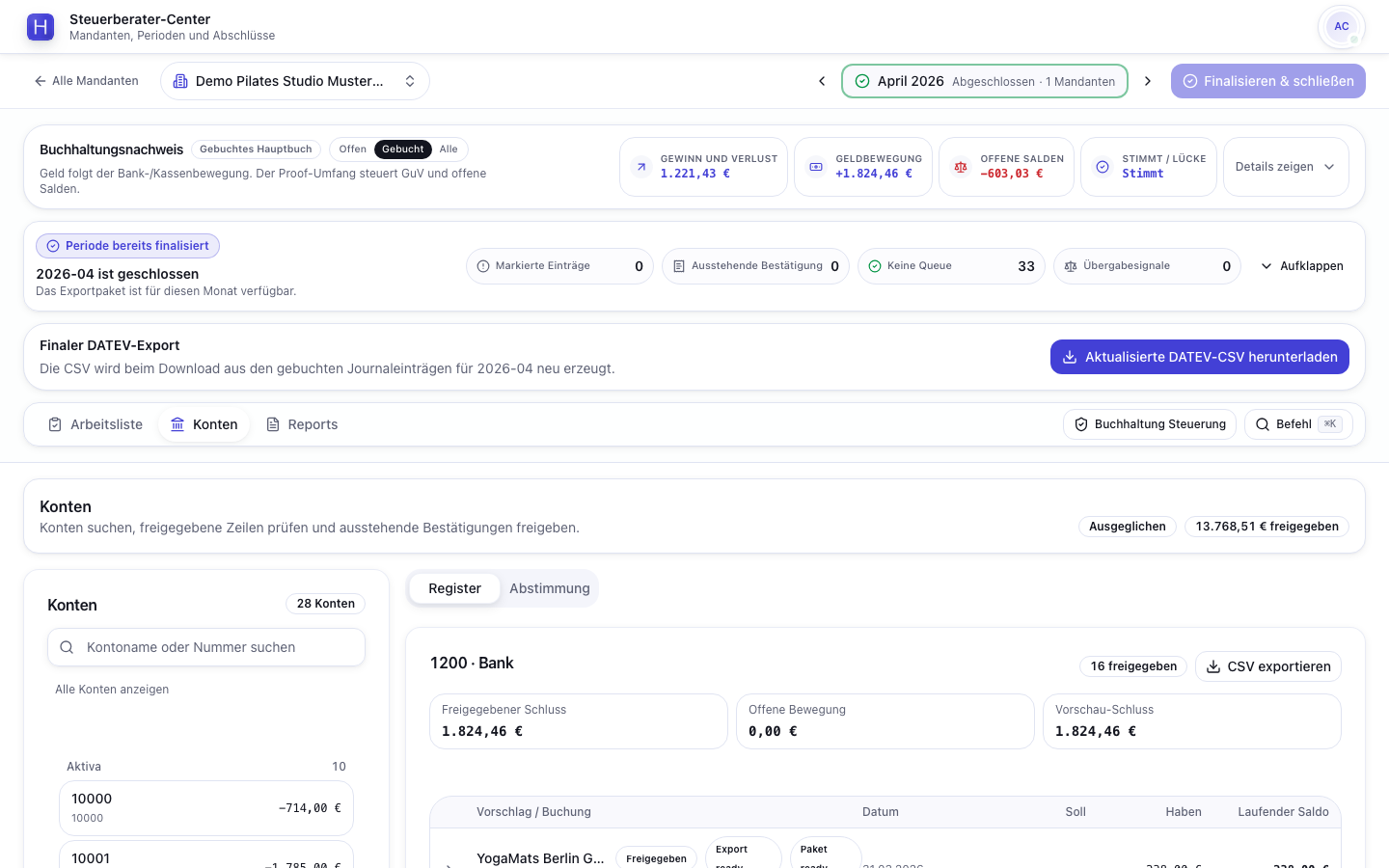Open the Reports tab

pyautogui.click(x=302, y=424)
